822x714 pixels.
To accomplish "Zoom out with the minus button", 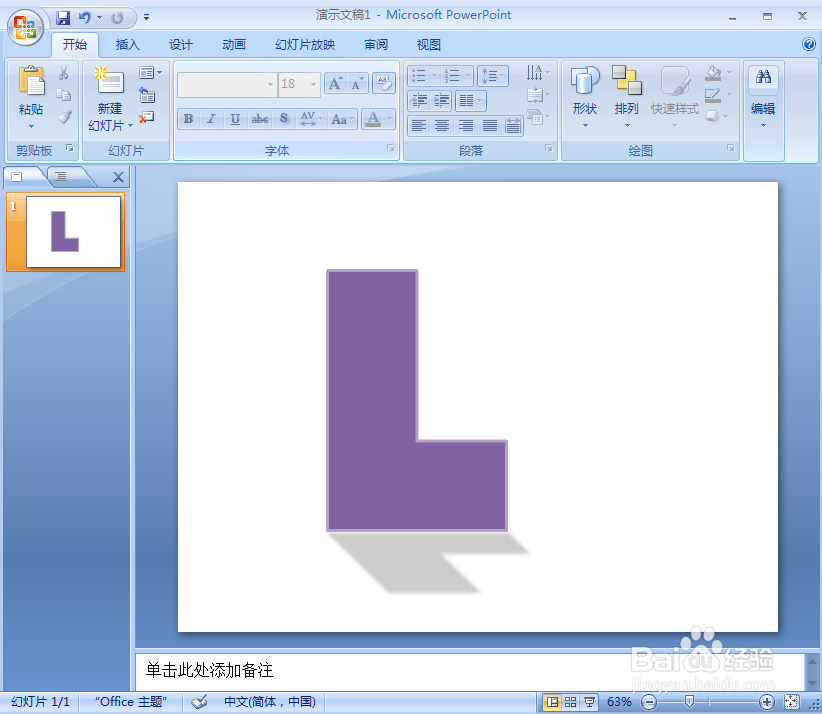I will (x=649, y=701).
